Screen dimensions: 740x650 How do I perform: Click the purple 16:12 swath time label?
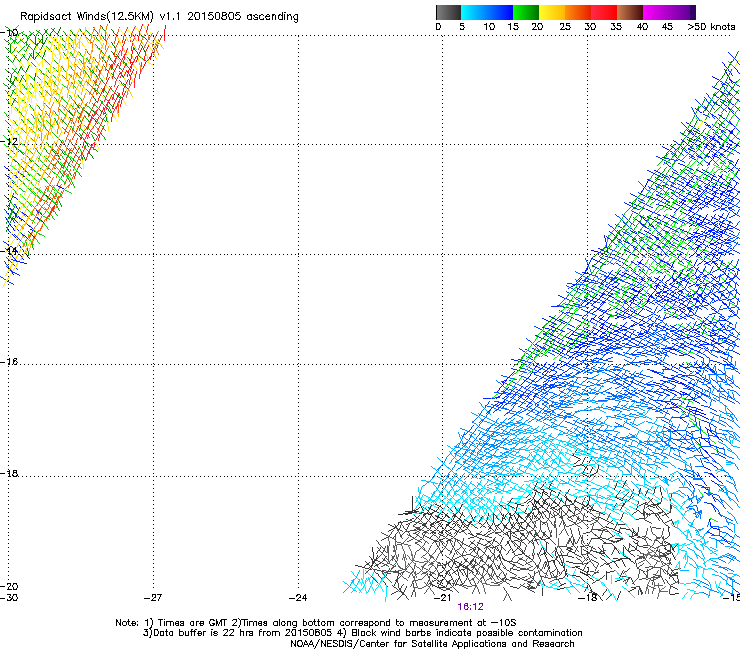pos(471,607)
